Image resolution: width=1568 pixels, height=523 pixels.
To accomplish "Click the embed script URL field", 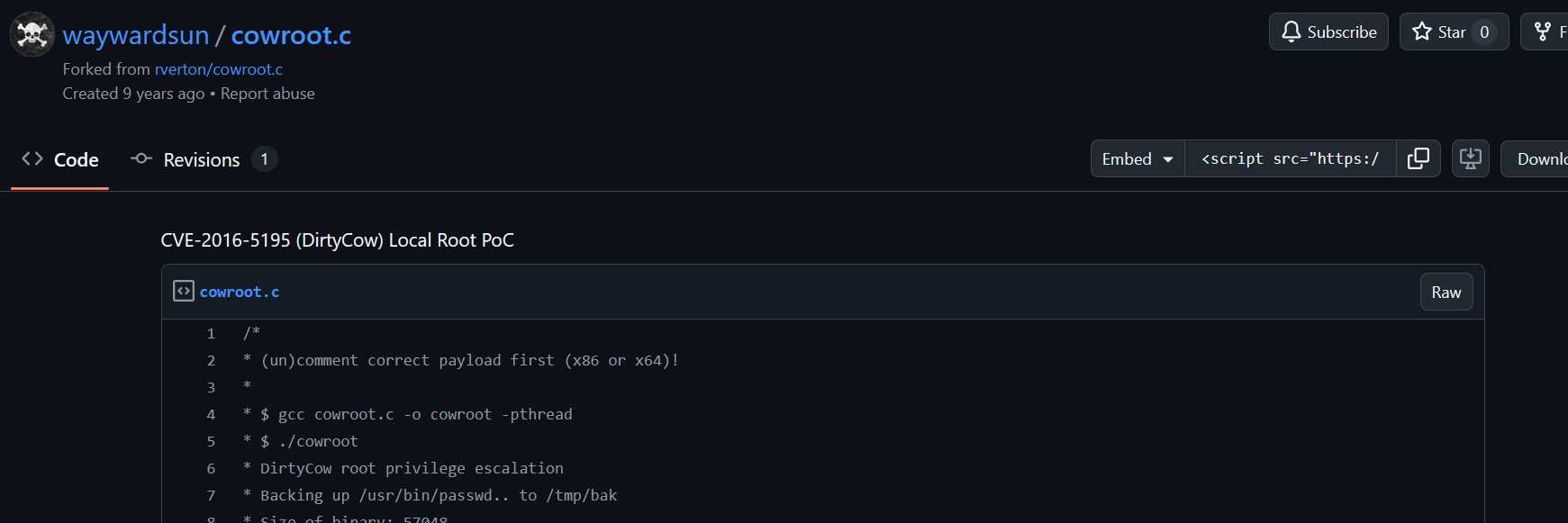I will click(1291, 158).
